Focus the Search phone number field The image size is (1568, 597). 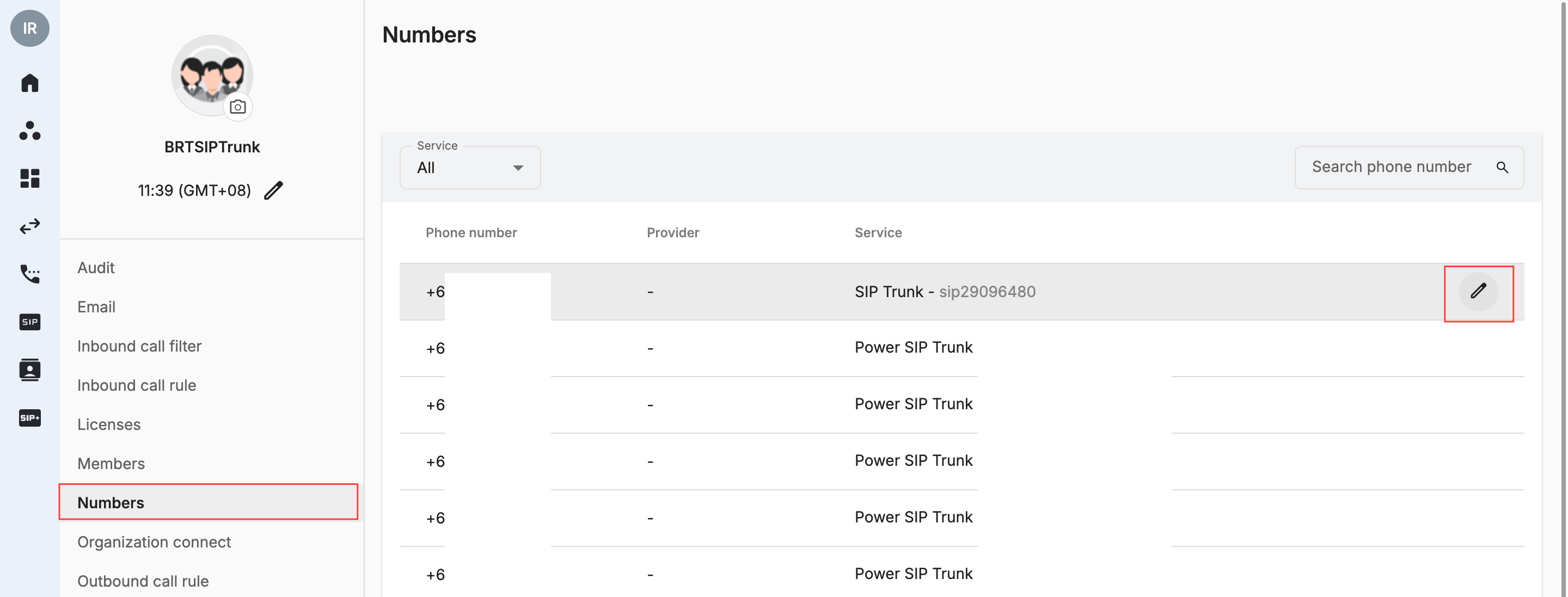tap(1409, 168)
